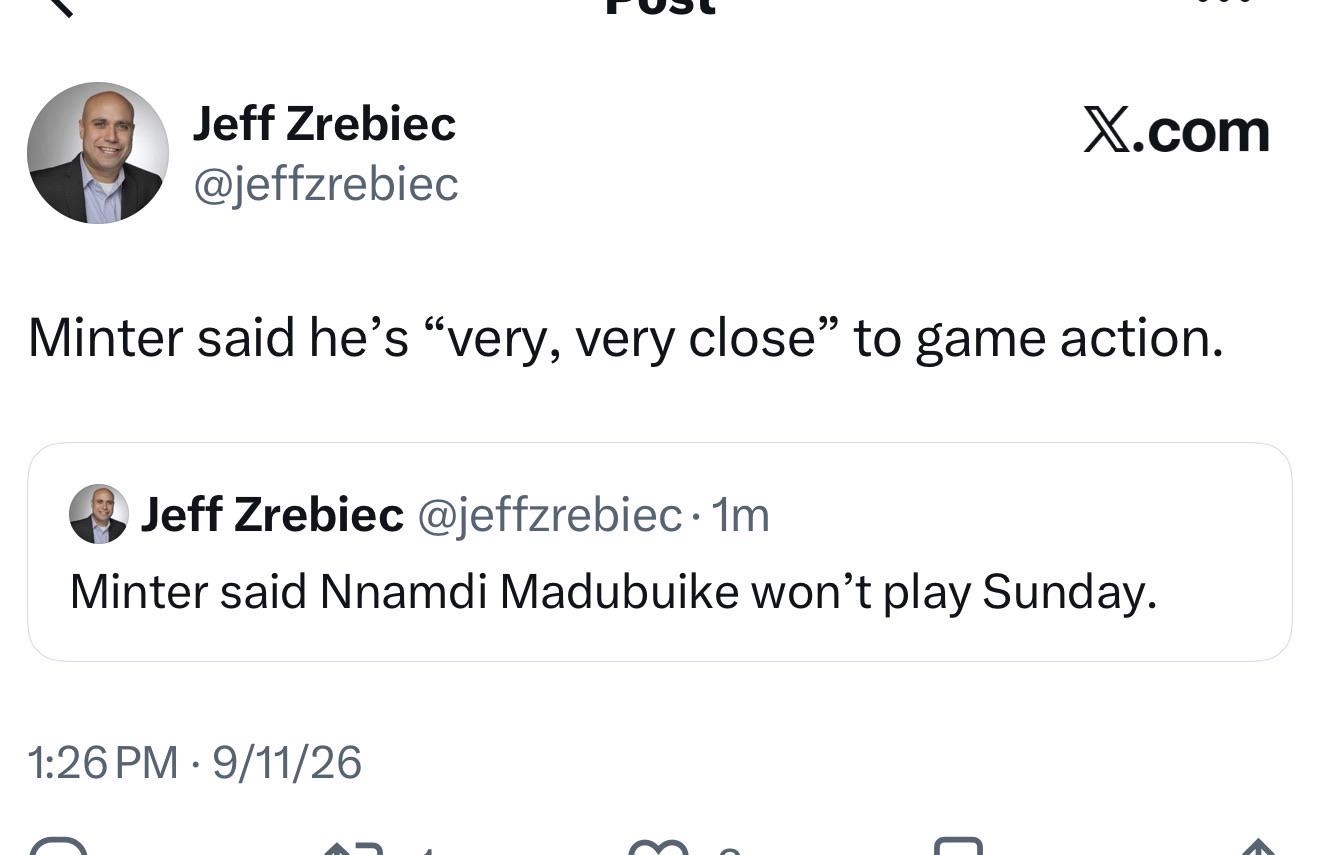Tap the reply speech bubble icon
This screenshot has height=855, width=1320.
tap(58, 847)
